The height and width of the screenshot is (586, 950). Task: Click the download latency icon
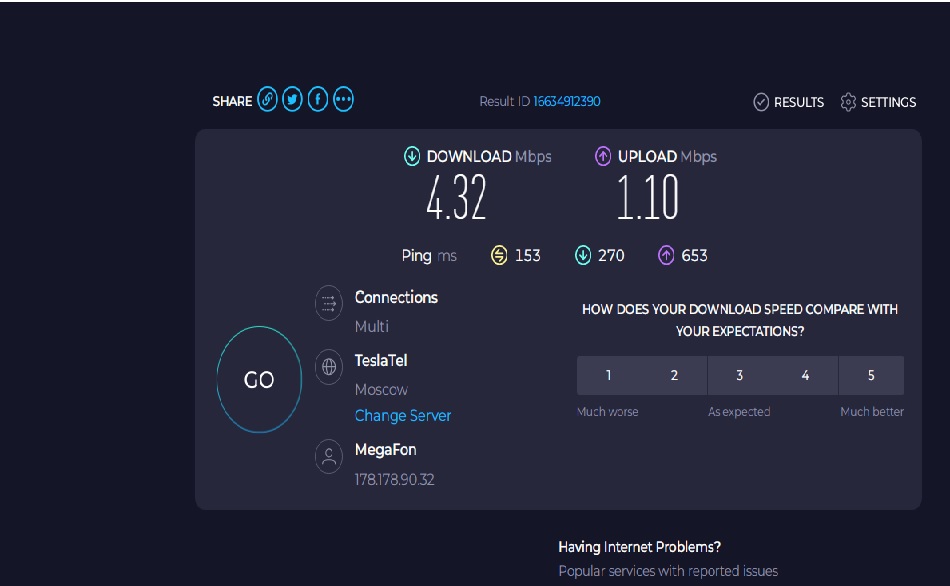click(x=583, y=256)
